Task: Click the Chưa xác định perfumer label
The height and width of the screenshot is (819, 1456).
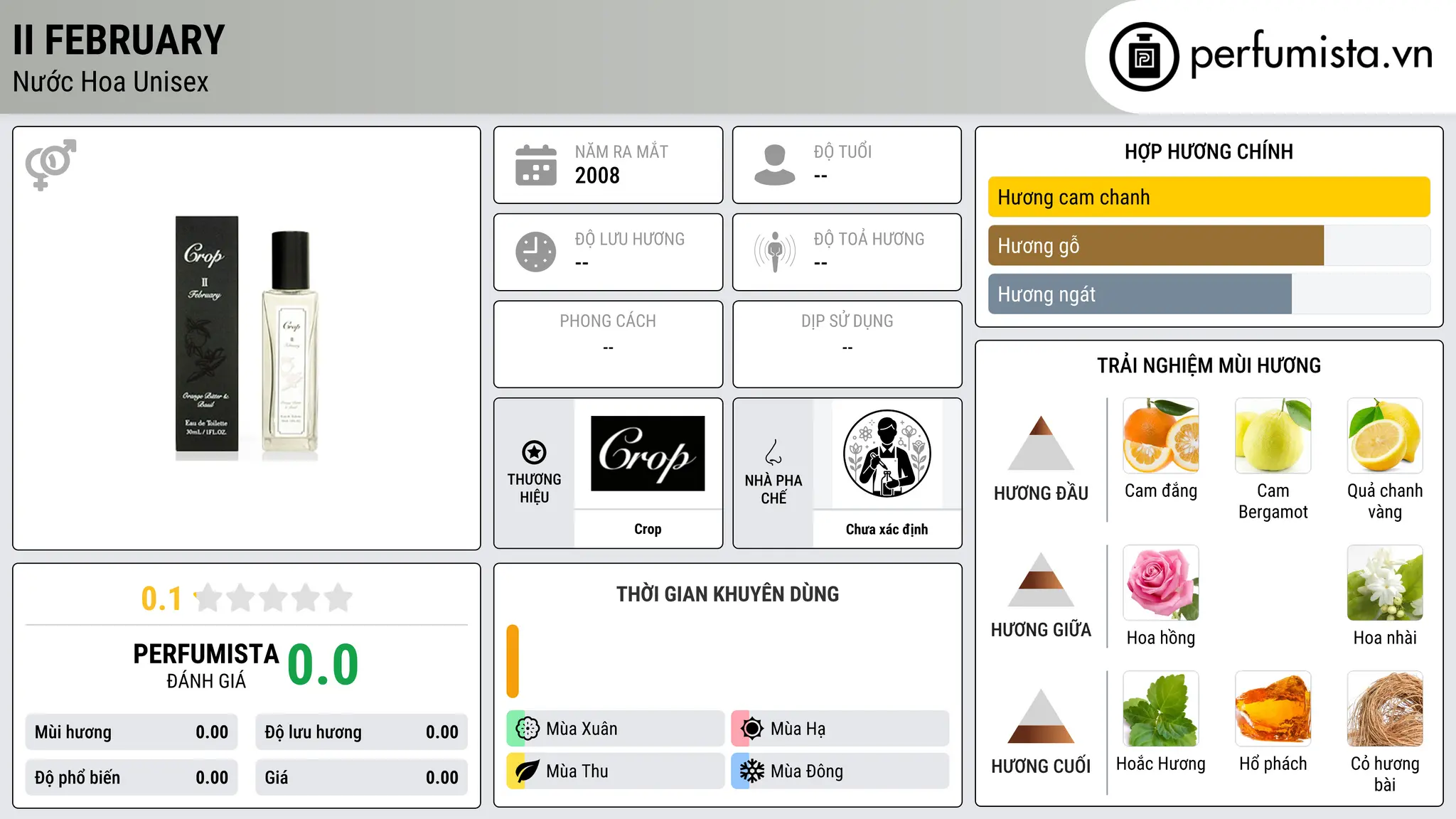Action: pos(887,529)
